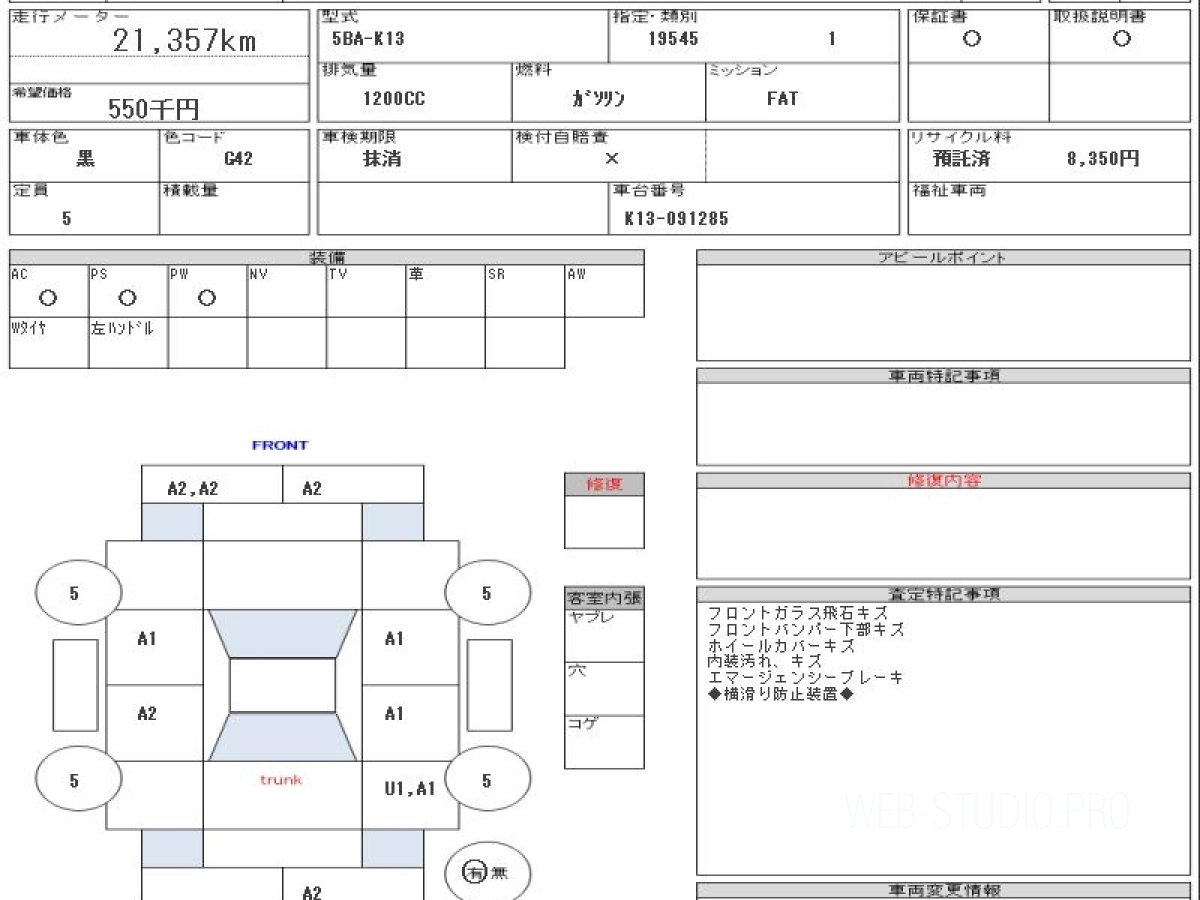Image resolution: width=1200 pixels, height=900 pixels.
Task: Click the SR equipment cell
Action: pos(525,291)
